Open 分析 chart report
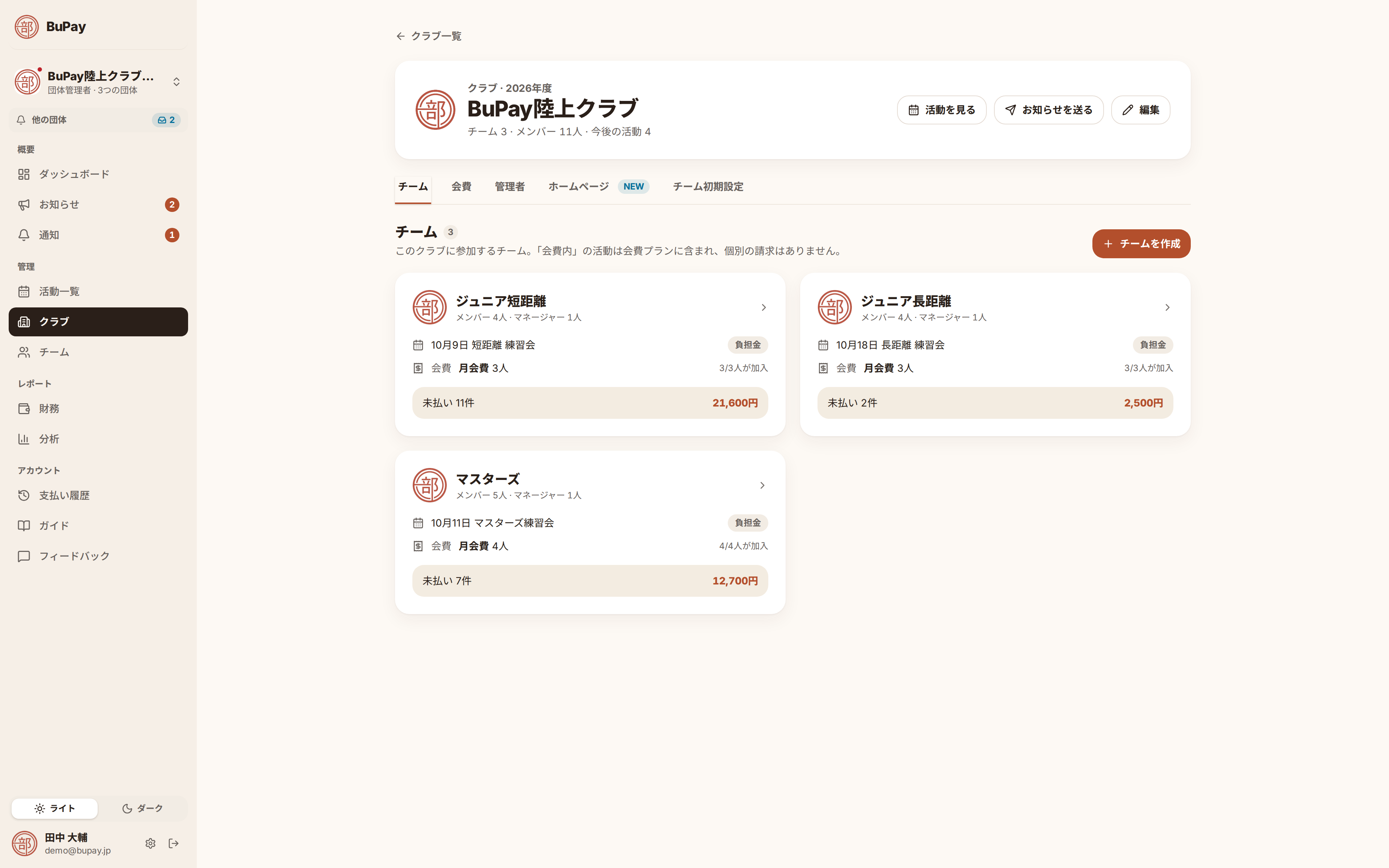1389x868 pixels. 98,439
